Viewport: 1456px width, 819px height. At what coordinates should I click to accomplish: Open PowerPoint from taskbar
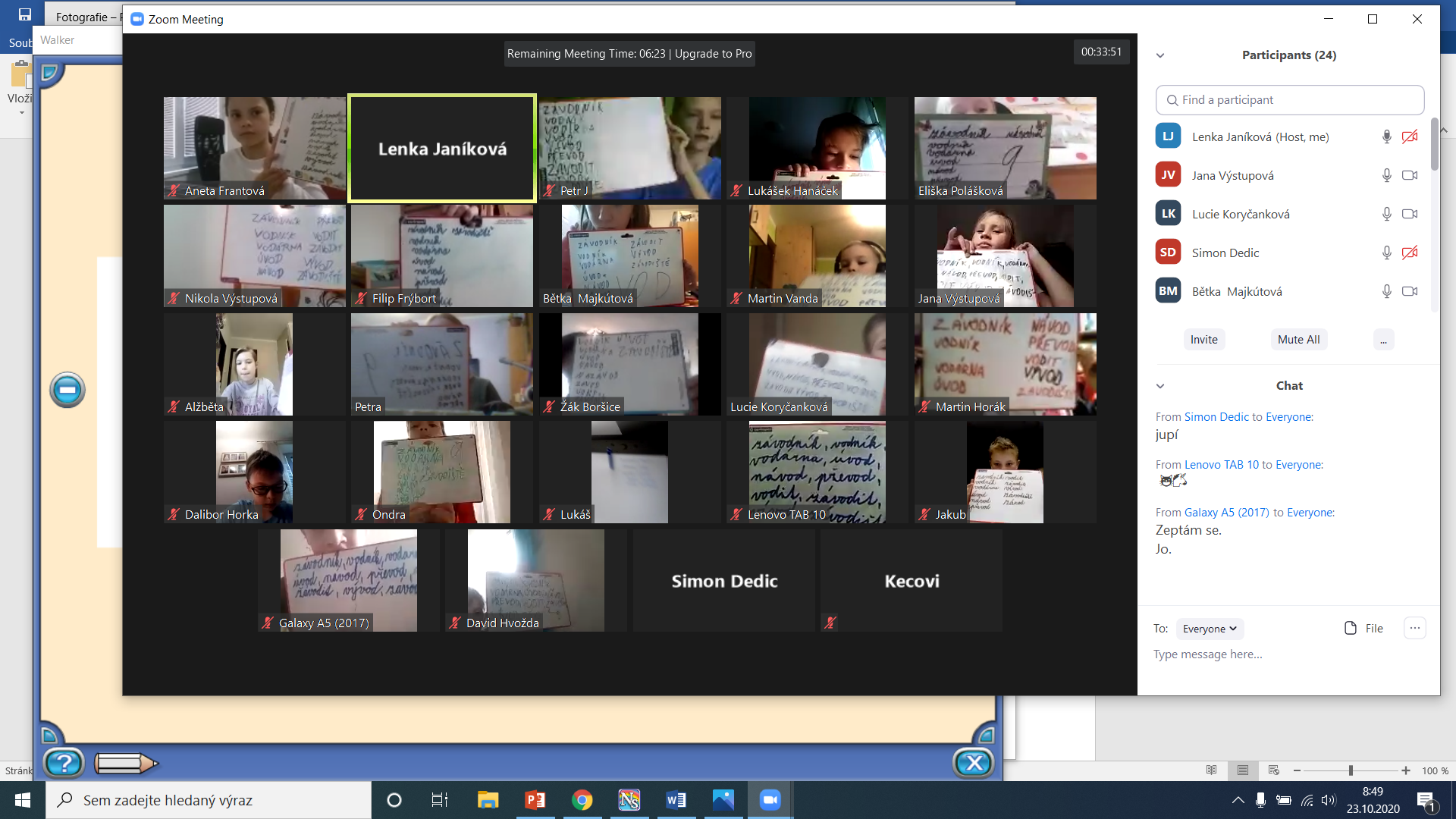coord(535,800)
